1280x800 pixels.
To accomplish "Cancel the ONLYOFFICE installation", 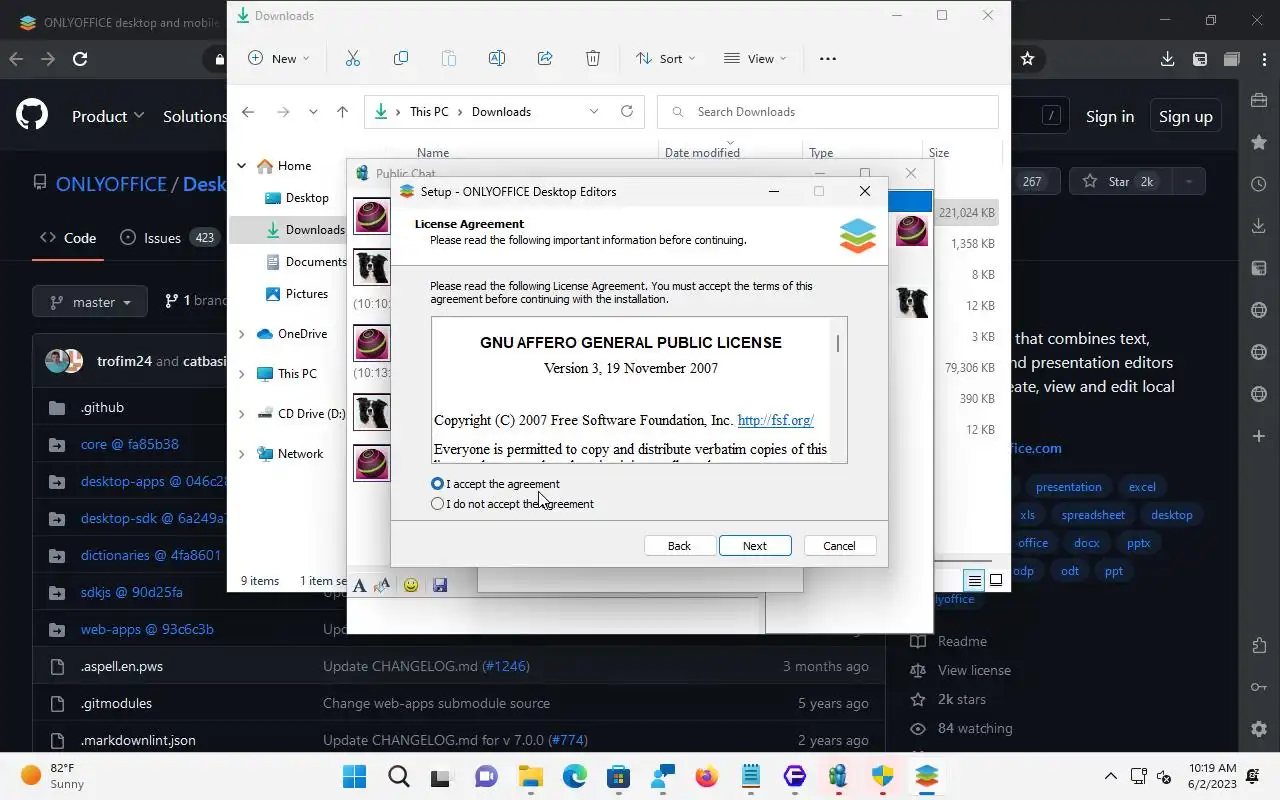I will pyautogui.click(x=839, y=546).
